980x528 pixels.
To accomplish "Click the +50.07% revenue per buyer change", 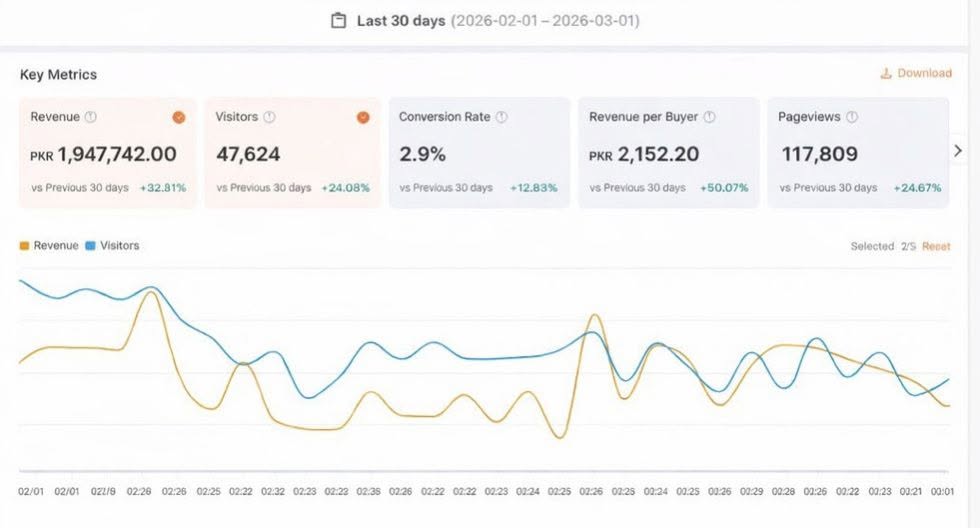I will pos(724,188).
